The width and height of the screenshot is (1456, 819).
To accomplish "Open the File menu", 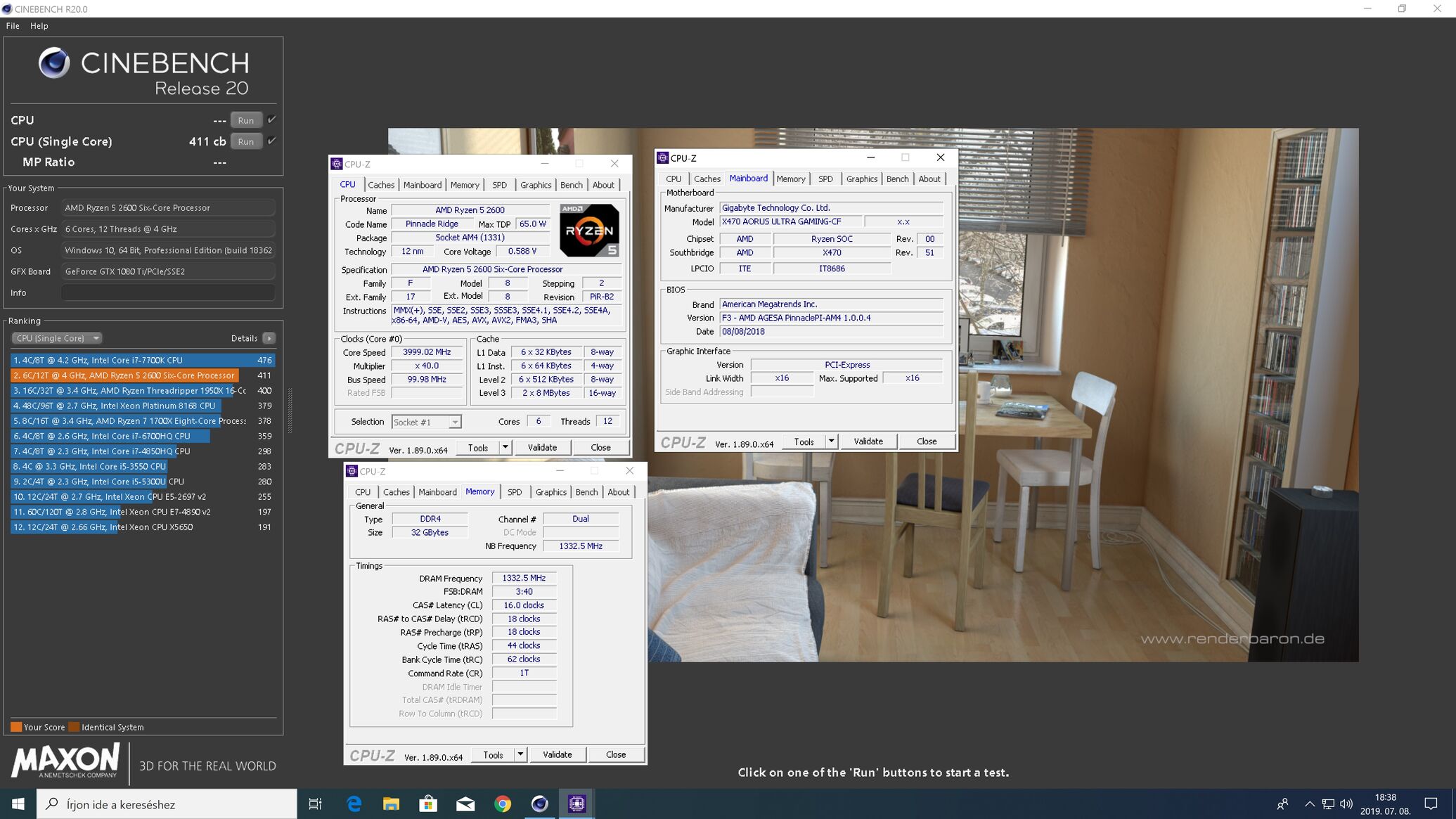I will click(13, 25).
